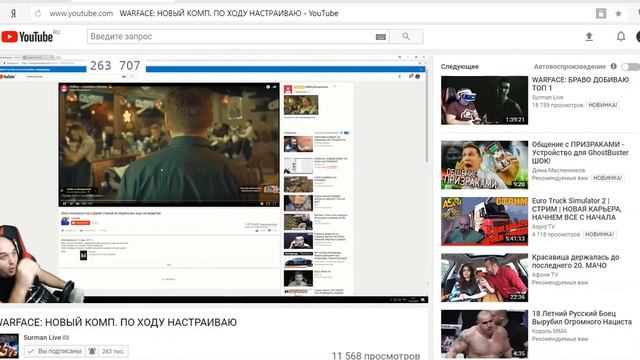Open 18 Летний Русский Боец thumbnail

(484, 334)
